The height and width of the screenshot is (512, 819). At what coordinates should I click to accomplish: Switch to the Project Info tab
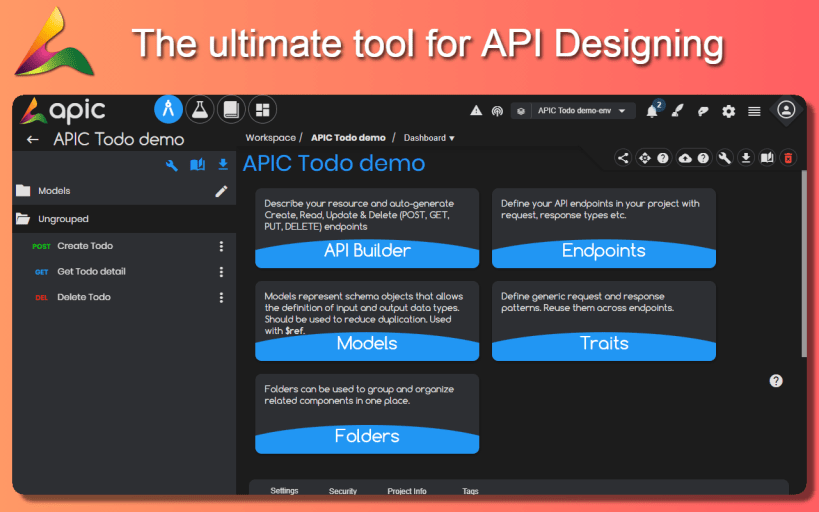(x=407, y=491)
